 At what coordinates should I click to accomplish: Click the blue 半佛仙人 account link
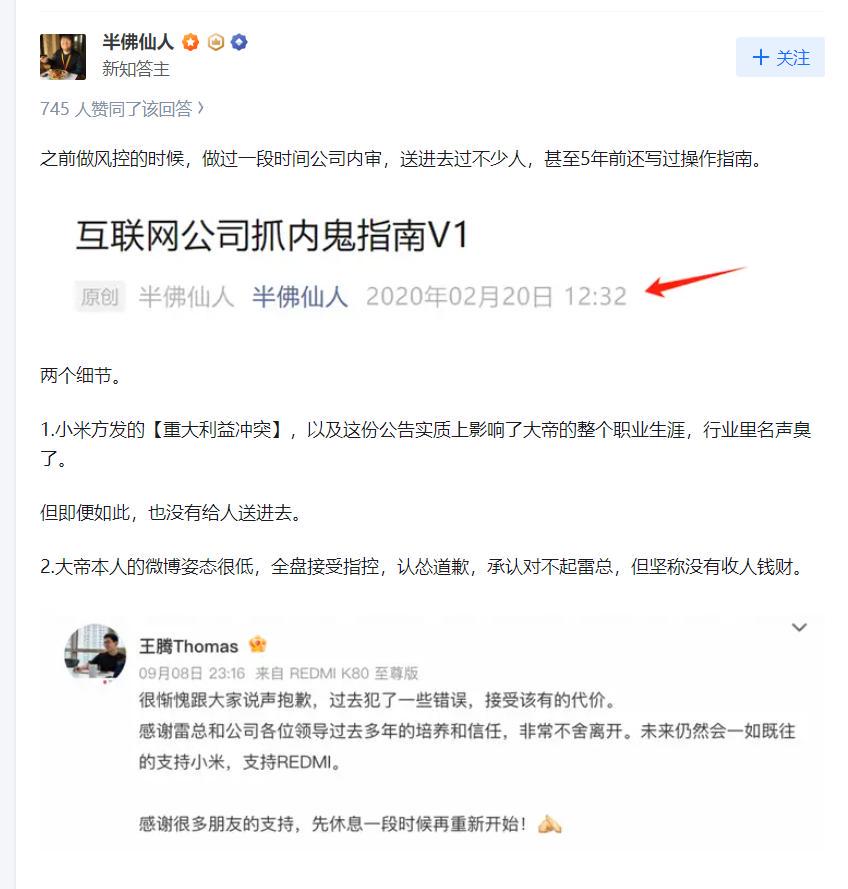click(300, 297)
